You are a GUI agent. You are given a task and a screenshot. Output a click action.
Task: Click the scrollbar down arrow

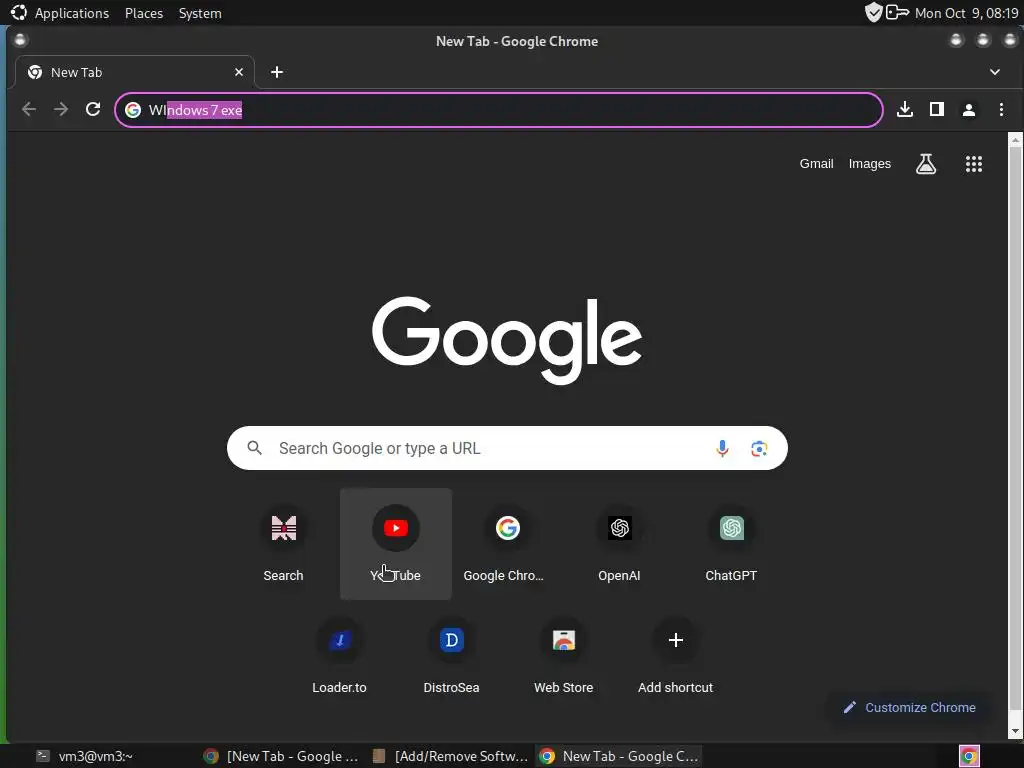point(1016,731)
